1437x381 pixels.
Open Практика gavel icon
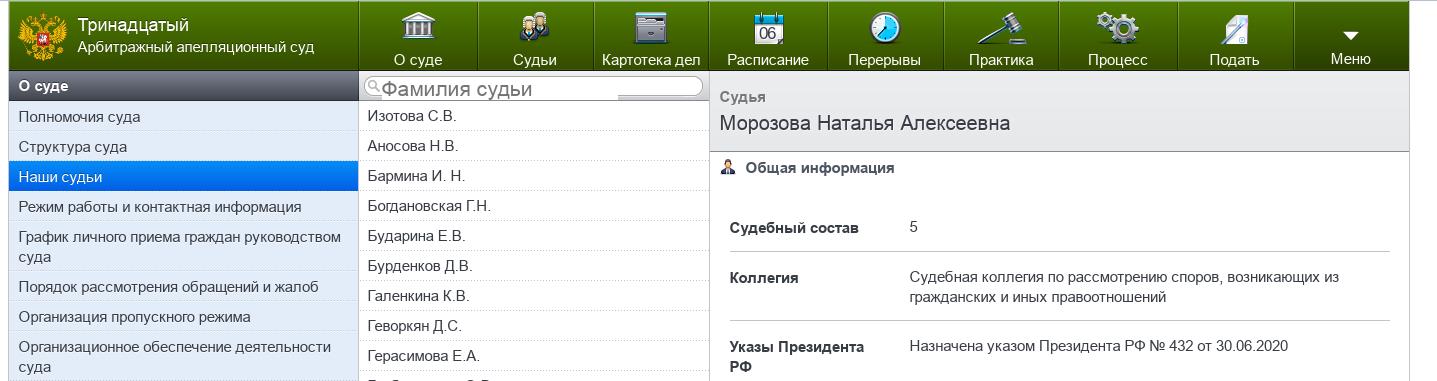pyautogui.click(x=1001, y=27)
